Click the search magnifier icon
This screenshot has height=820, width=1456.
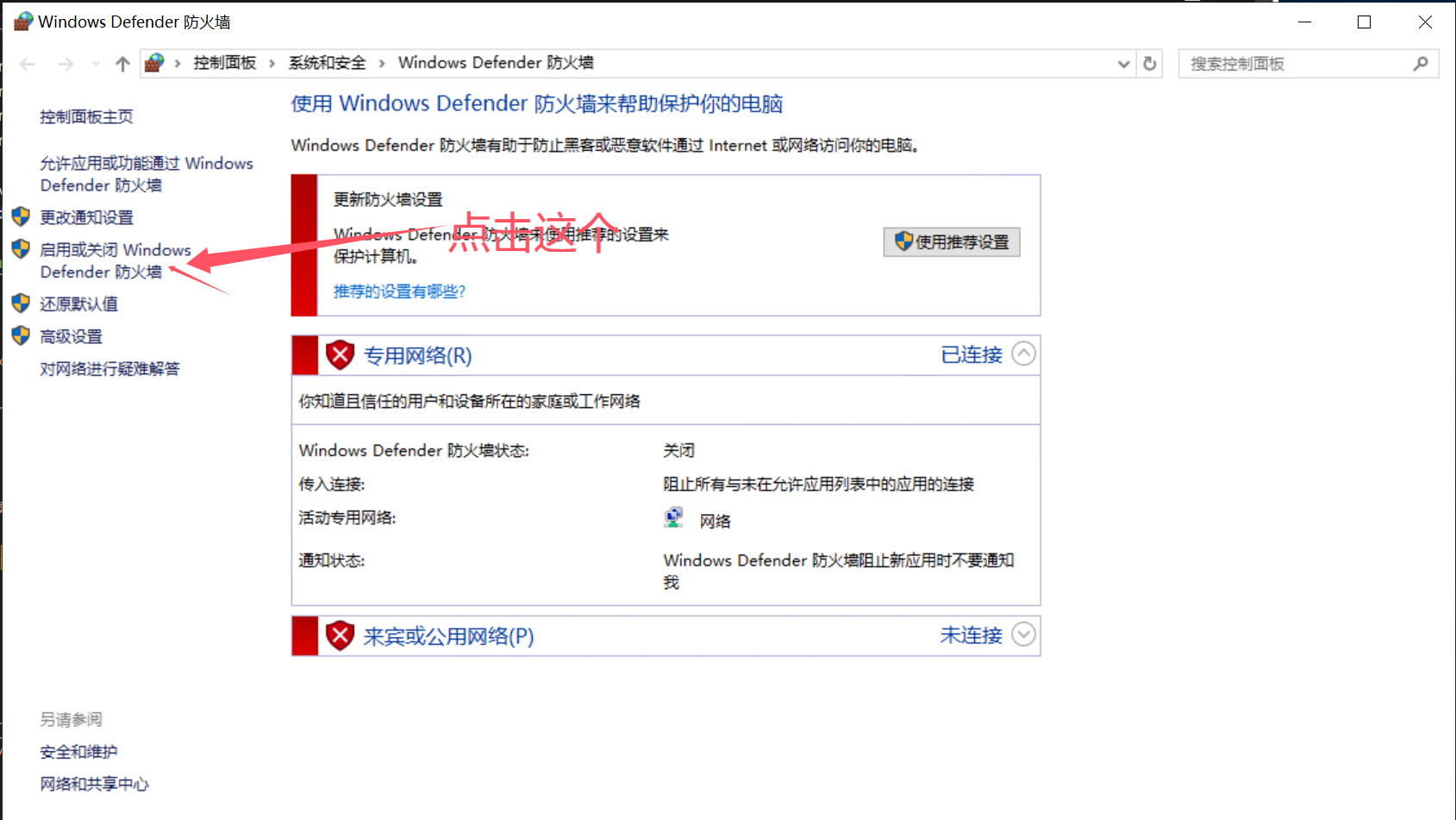[1421, 64]
